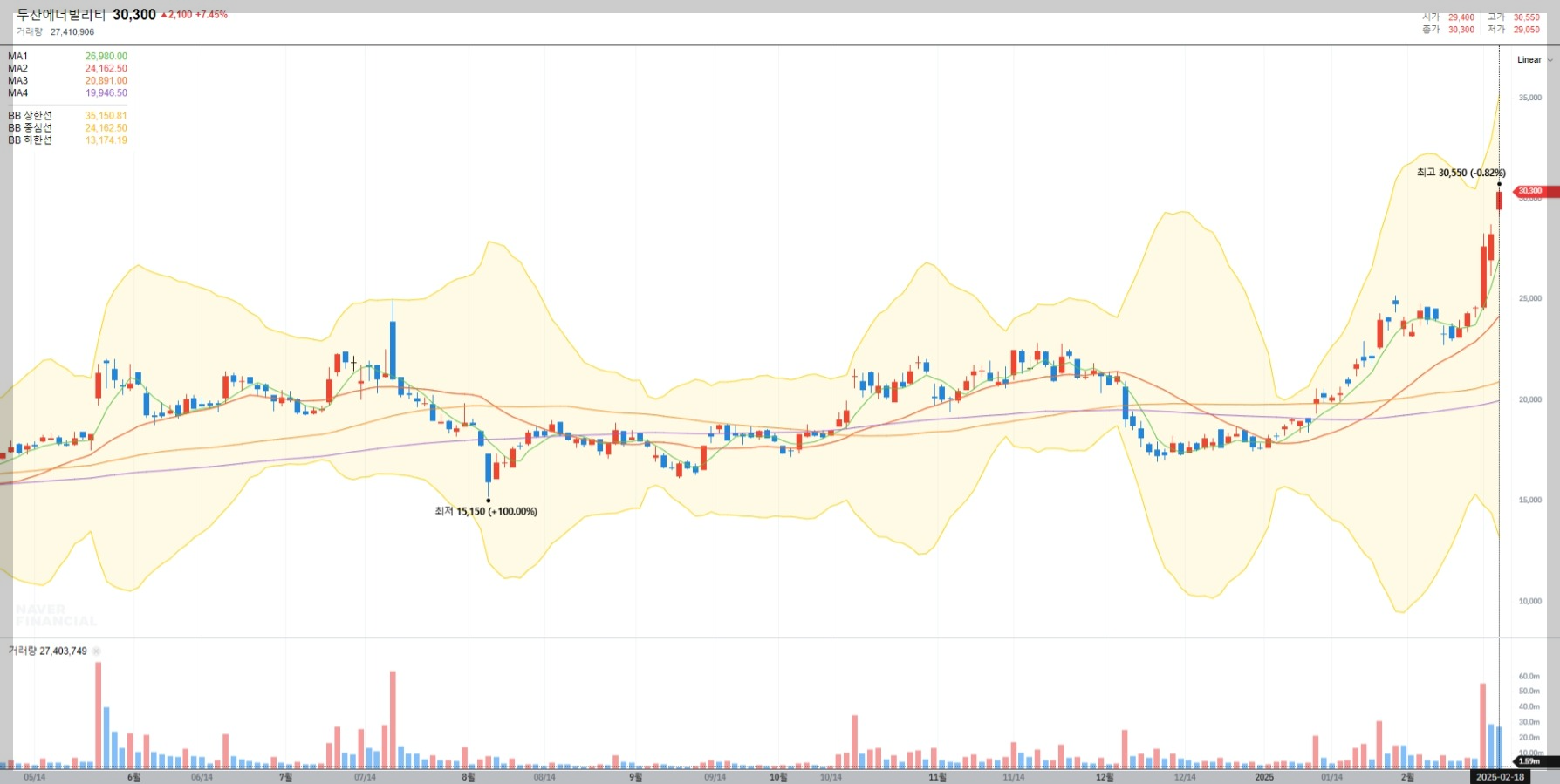Click the MA3 indicator label
Image resolution: width=1560 pixels, height=784 pixels.
click(18, 81)
